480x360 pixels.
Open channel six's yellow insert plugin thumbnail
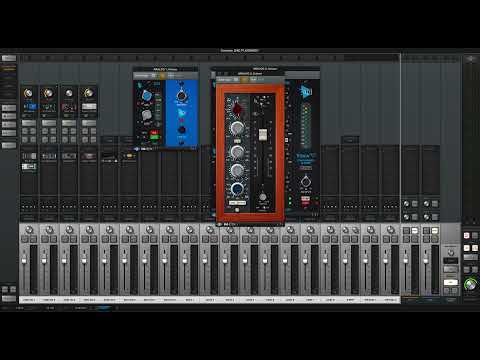(129, 156)
